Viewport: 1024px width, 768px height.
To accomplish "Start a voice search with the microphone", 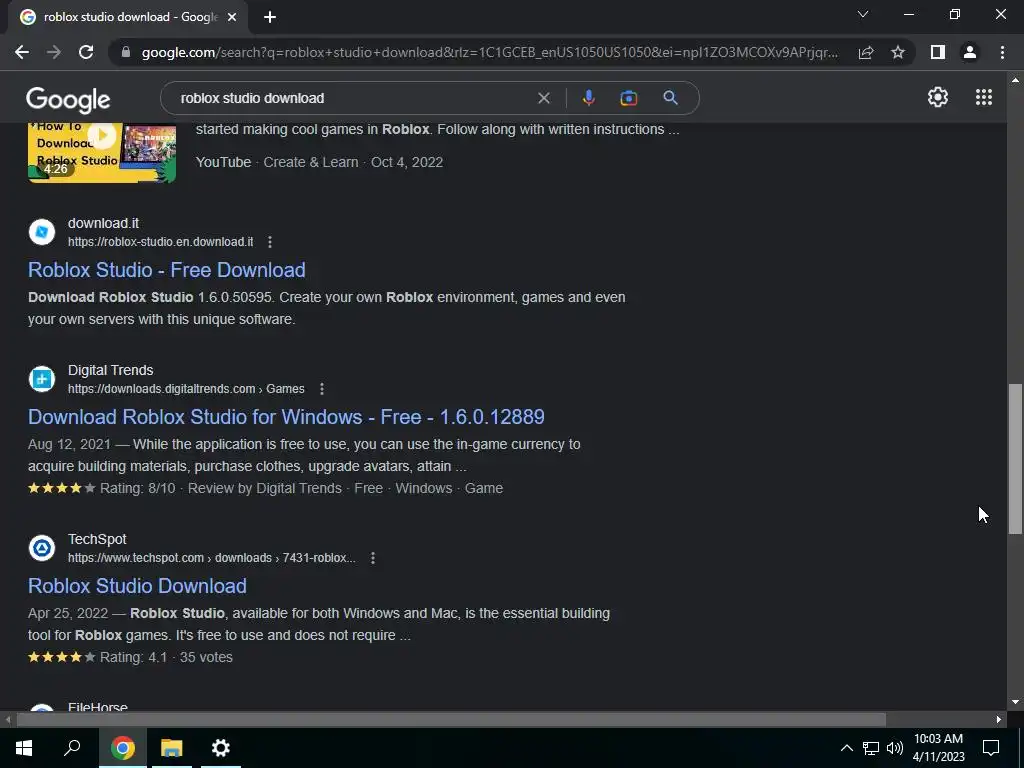I will click(588, 98).
